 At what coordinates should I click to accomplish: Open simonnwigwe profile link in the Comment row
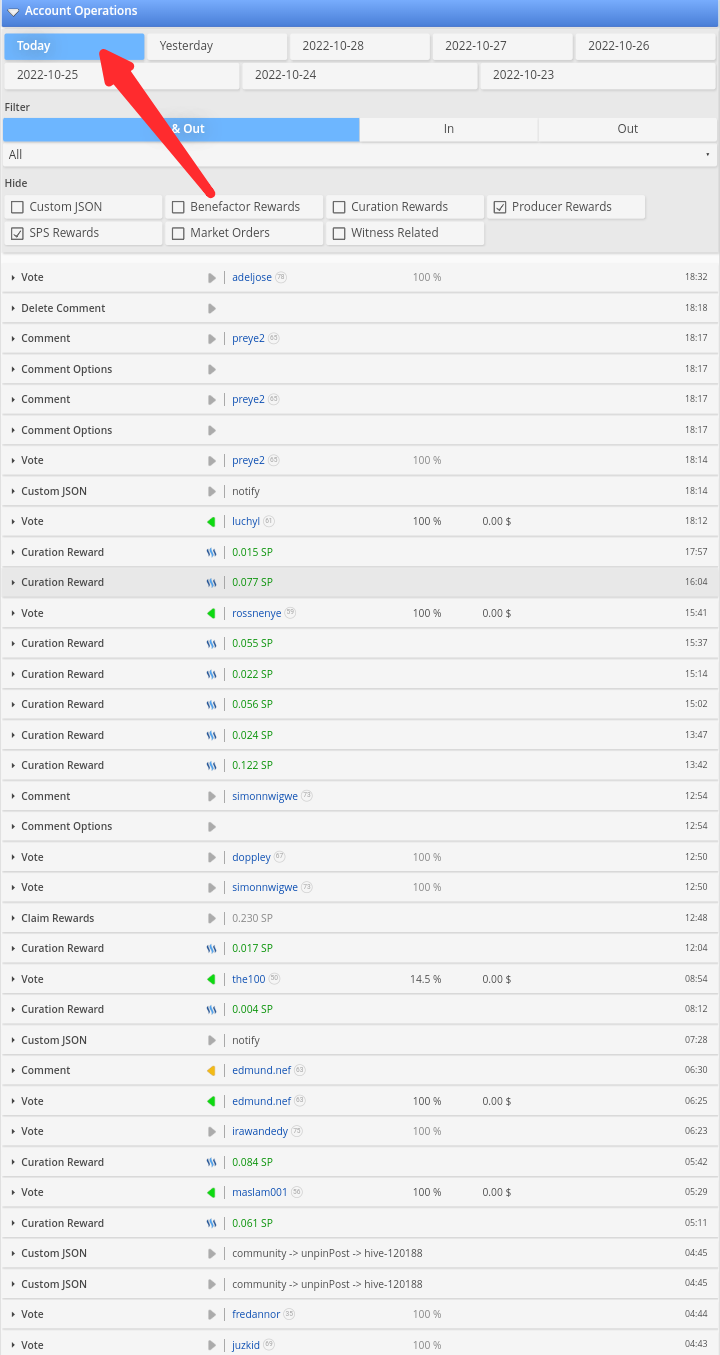coord(265,796)
